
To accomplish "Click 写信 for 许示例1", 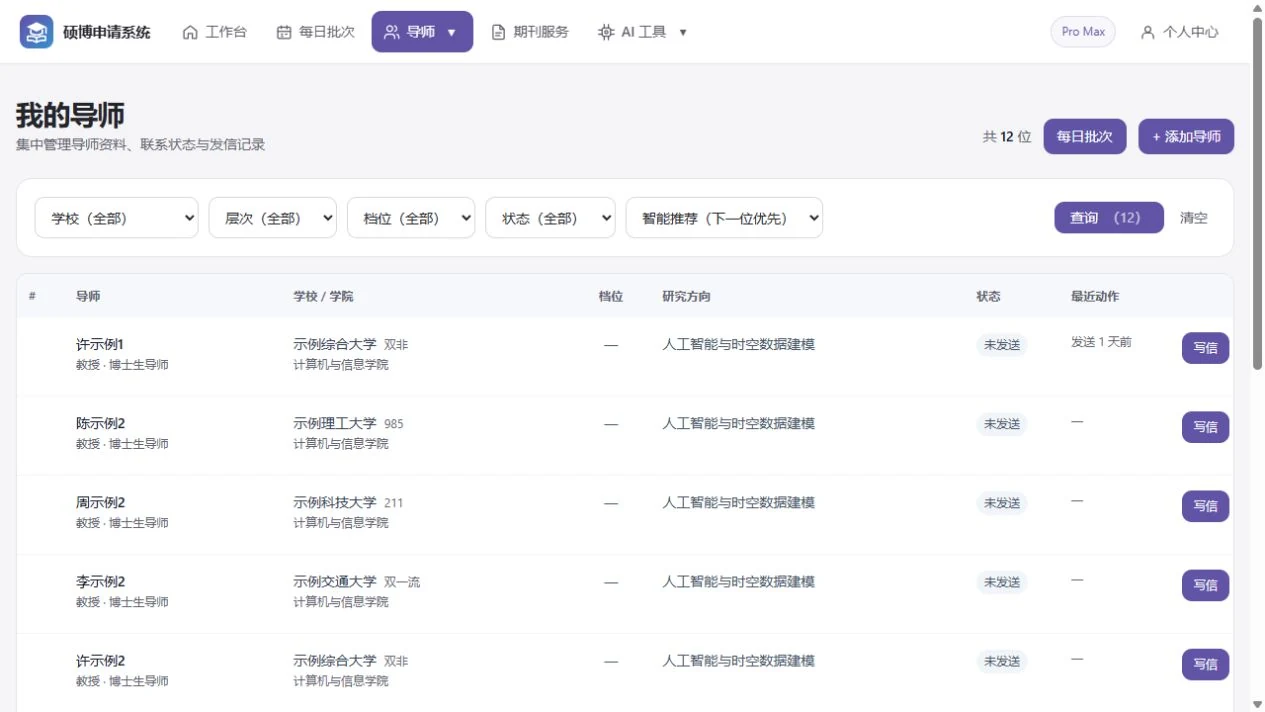I will tap(1205, 348).
